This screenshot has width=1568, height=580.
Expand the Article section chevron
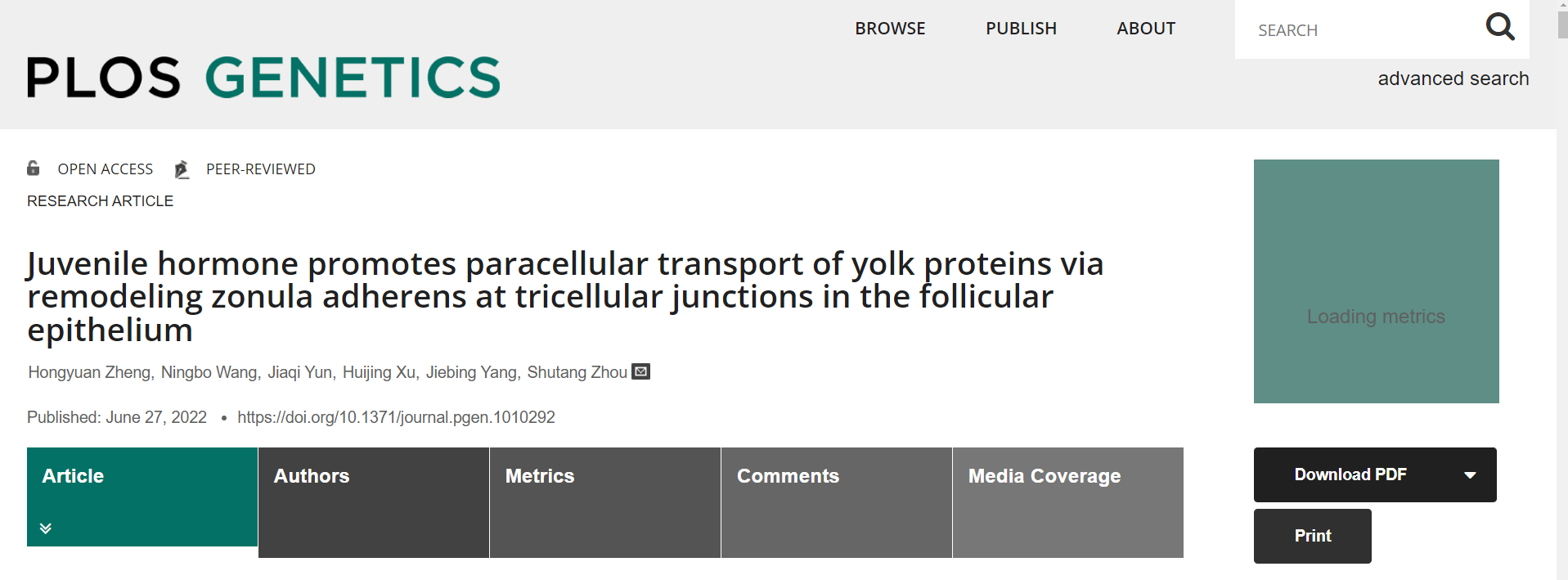tap(45, 528)
